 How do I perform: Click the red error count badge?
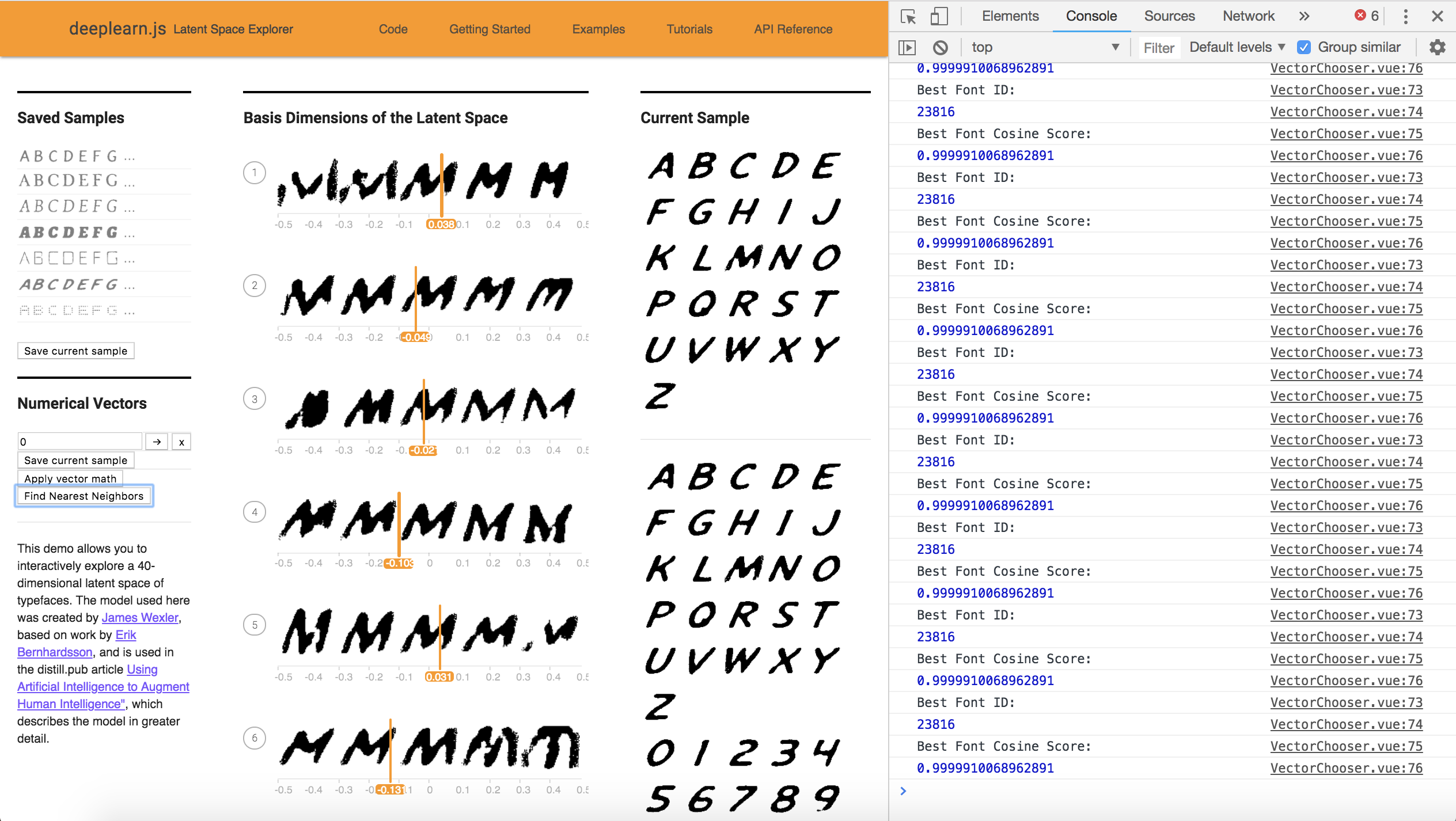coord(1367,16)
